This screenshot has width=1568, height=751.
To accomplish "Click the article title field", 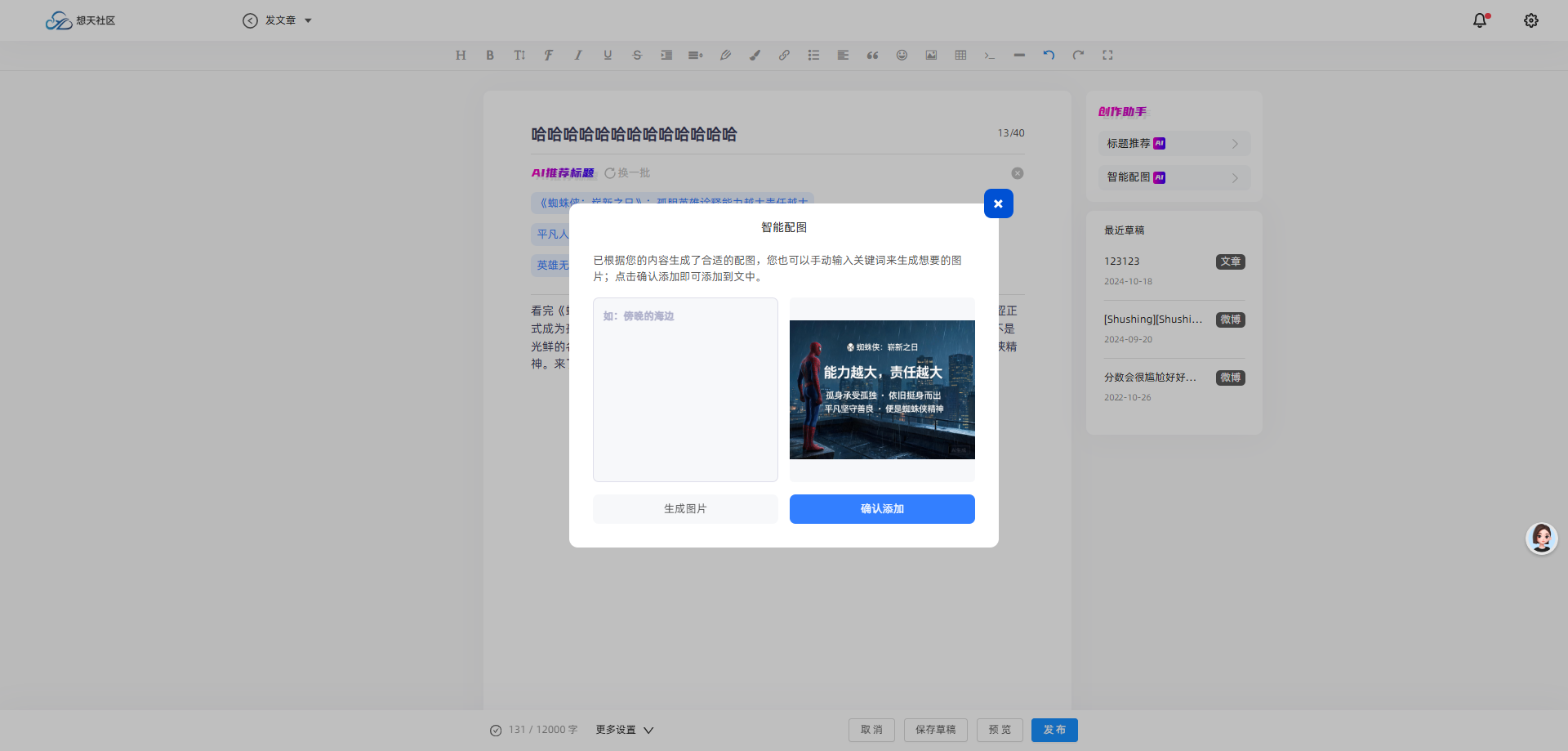I will pos(759,134).
